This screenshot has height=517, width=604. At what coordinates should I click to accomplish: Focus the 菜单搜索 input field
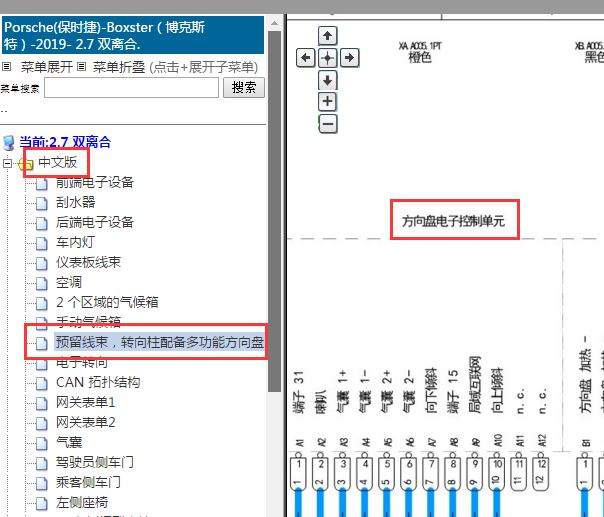(131, 87)
